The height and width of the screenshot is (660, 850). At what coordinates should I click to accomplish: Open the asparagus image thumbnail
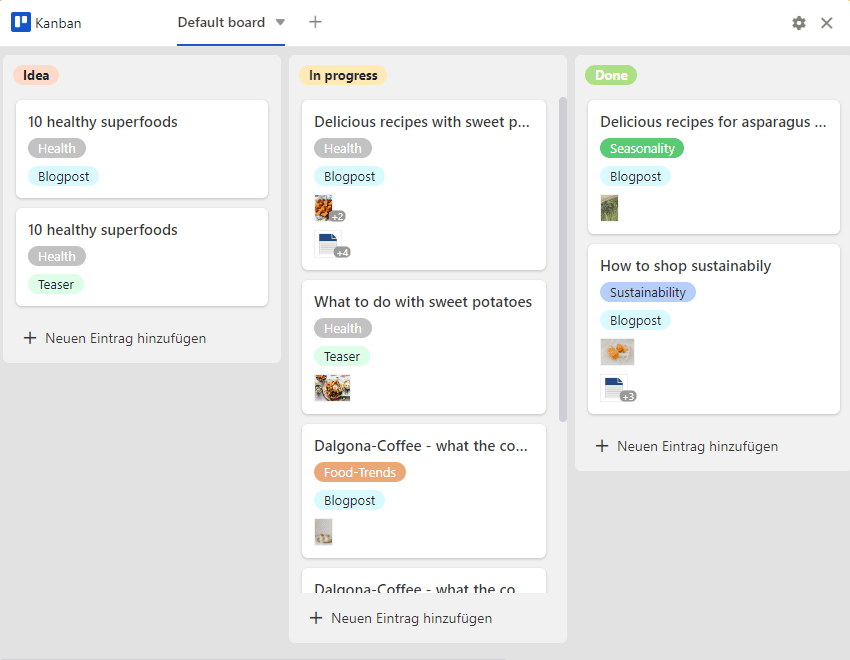(x=609, y=208)
